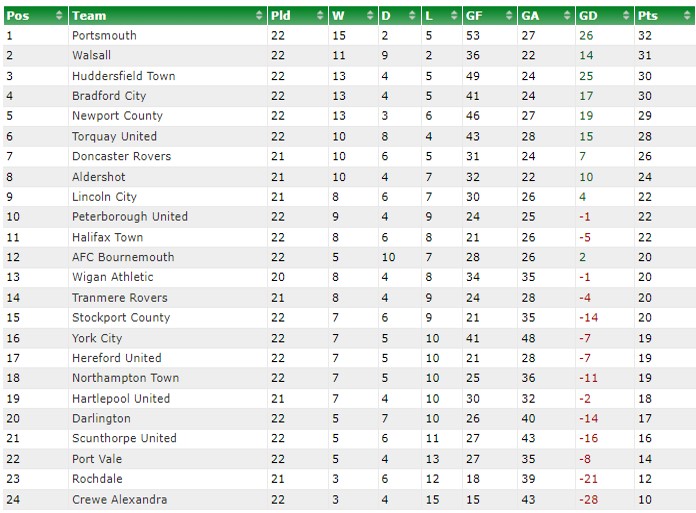Select the GD header text

click(588, 16)
